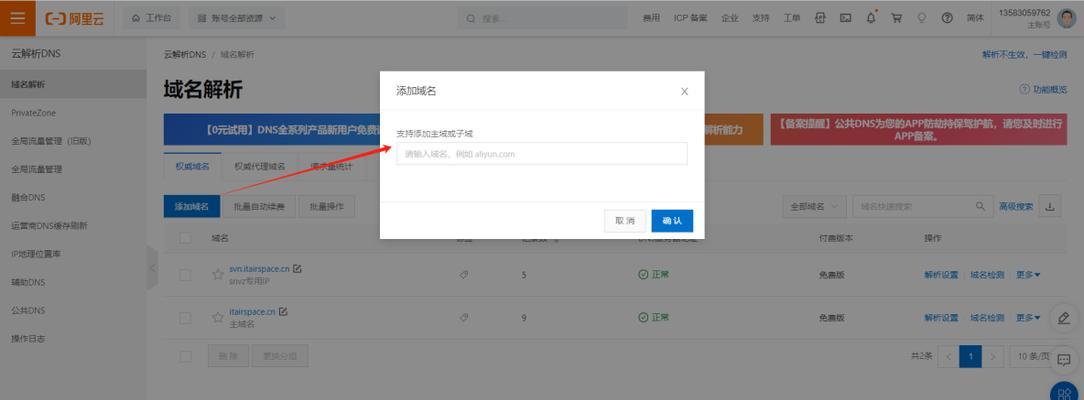Open the 费用 menu
The width and height of the screenshot is (1084, 400).
(x=651, y=19)
